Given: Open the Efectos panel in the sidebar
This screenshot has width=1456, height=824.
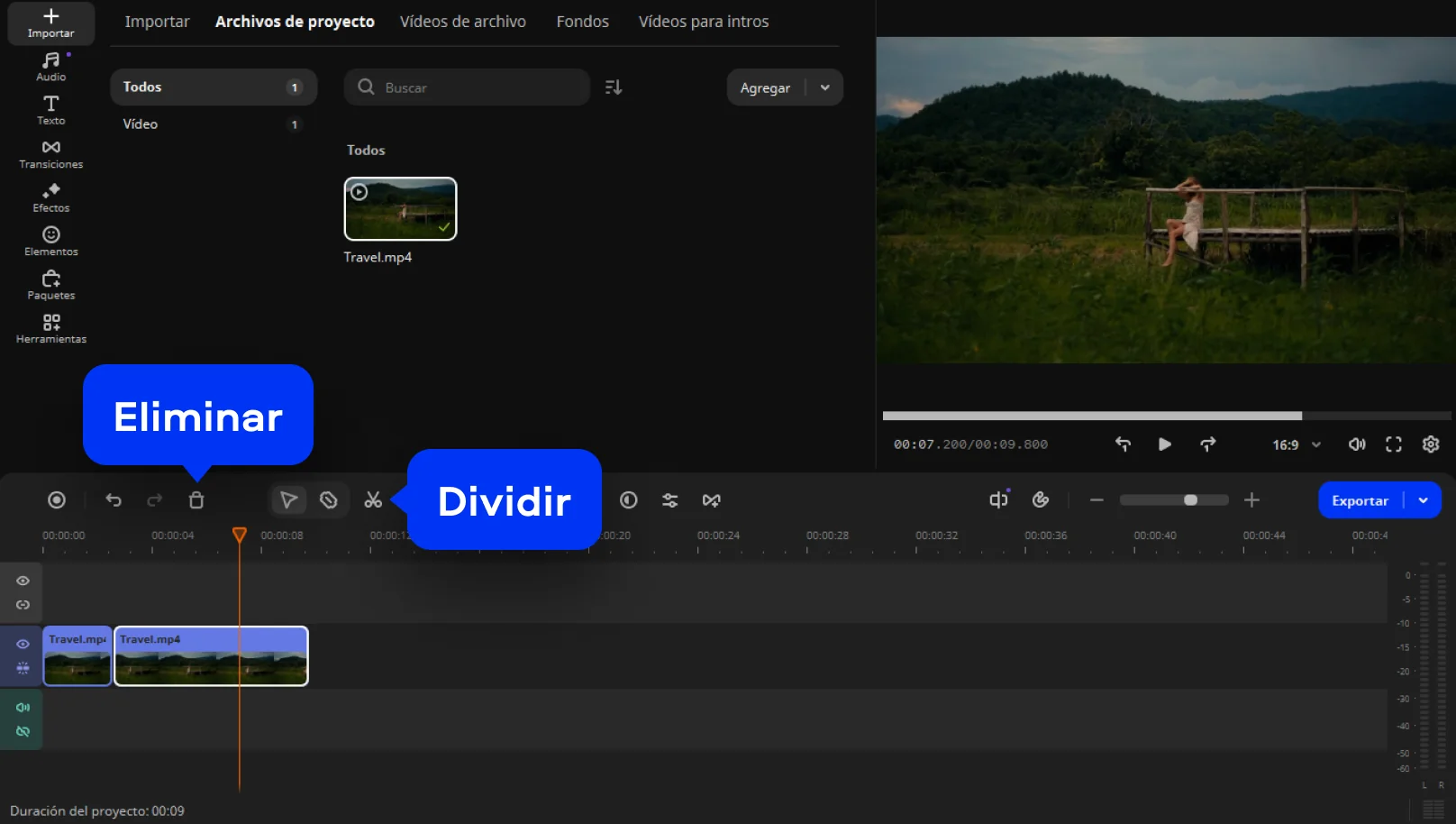Looking at the screenshot, I should pos(51,197).
